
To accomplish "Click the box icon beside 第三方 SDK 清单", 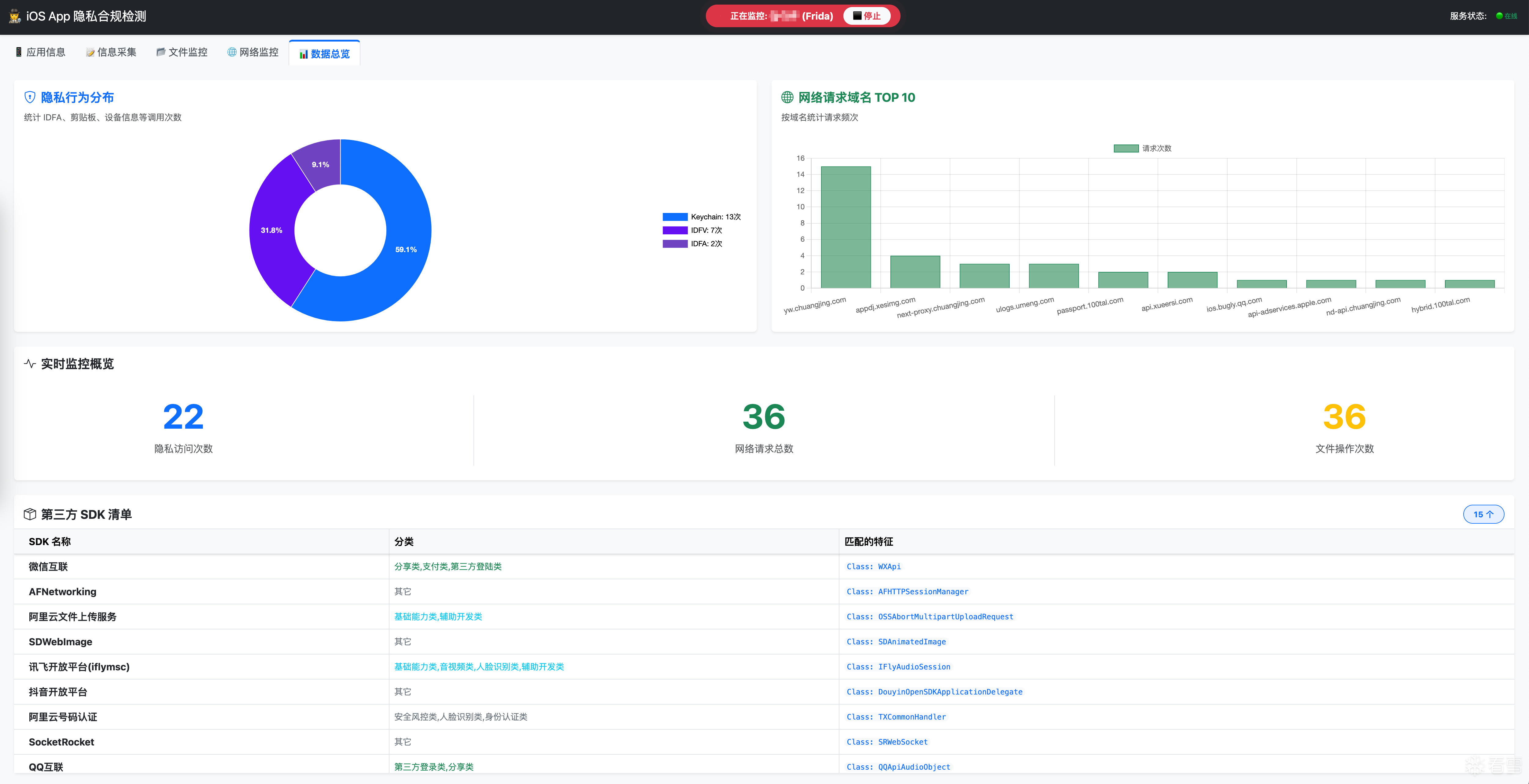I will point(30,514).
